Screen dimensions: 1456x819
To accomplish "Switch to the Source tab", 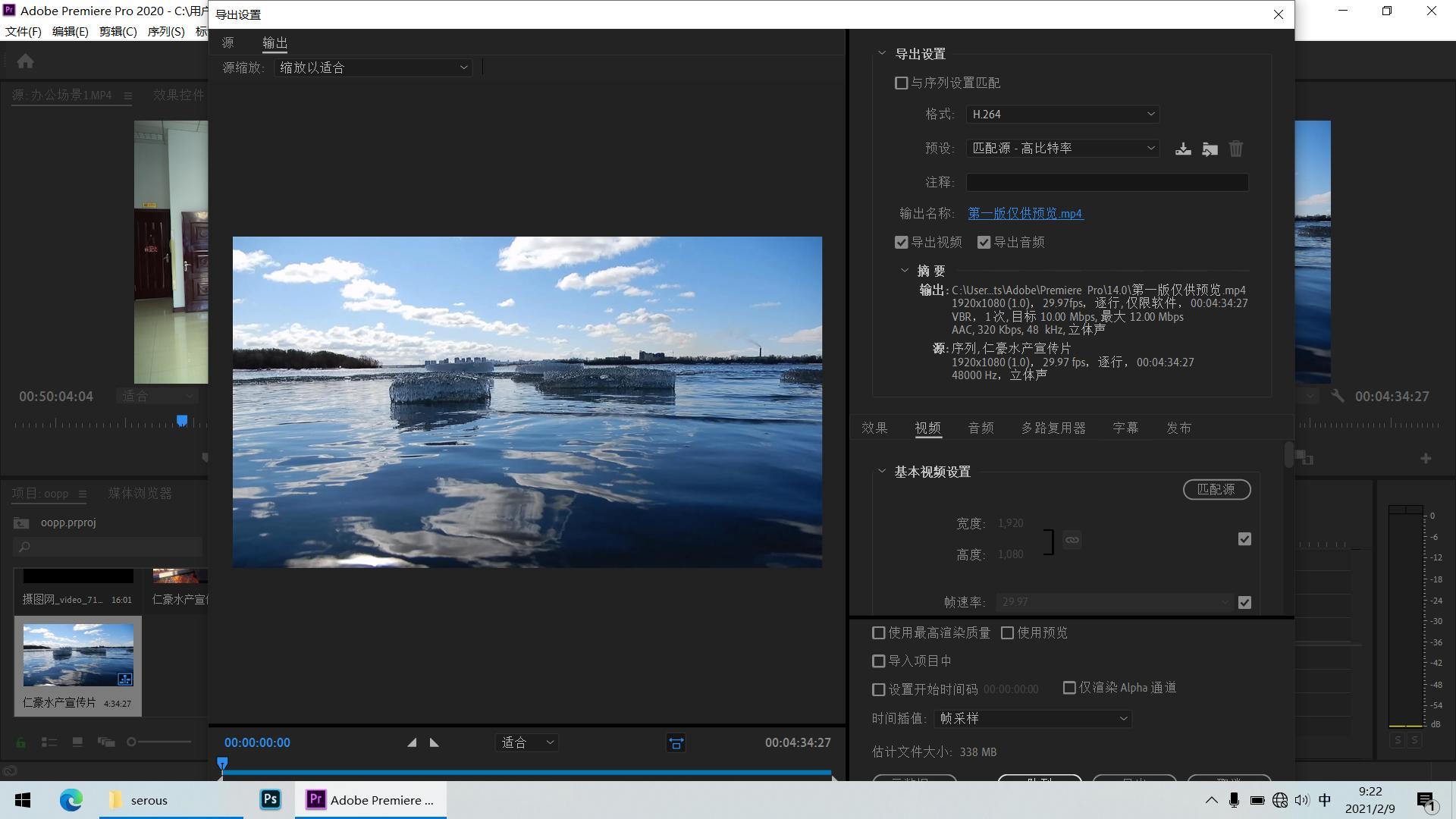I will pyautogui.click(x=228, y=43).
